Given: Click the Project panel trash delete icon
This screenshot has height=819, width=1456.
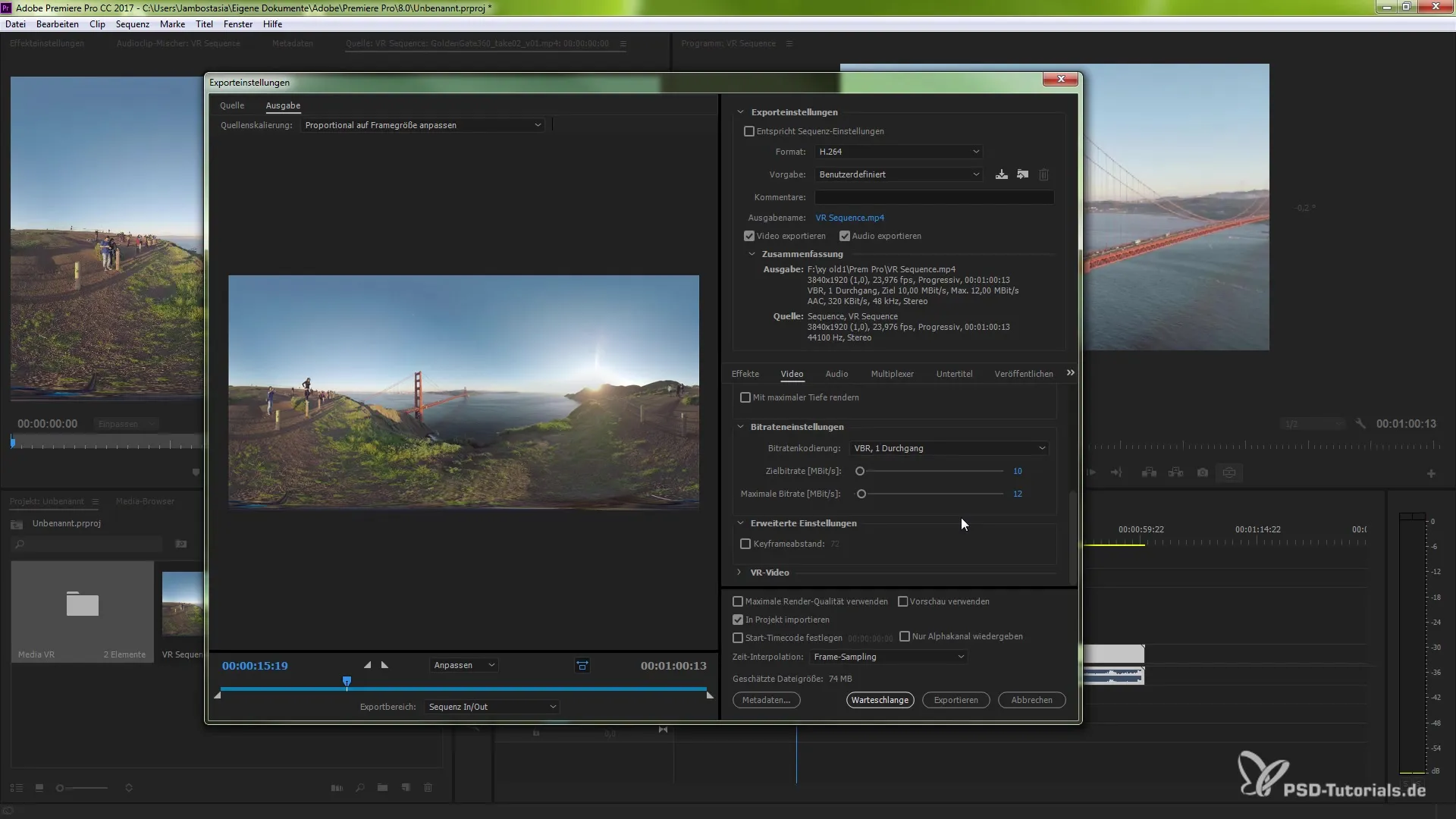Looking at the screenshot, I should click(x=428, y=788).
